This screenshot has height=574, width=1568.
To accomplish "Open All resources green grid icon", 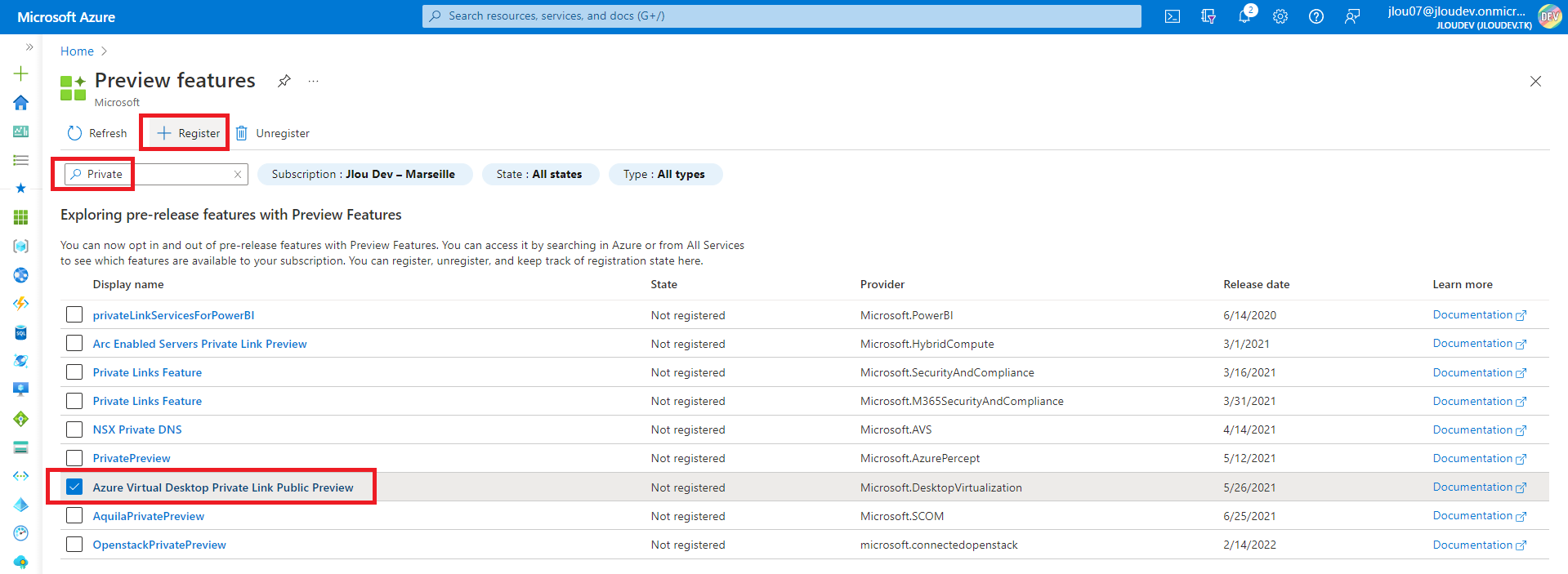I will [x=21, y=217].
